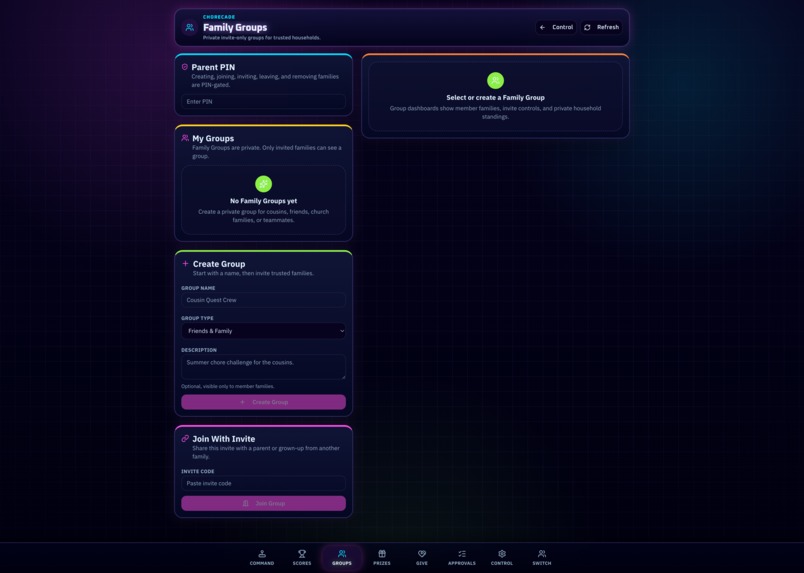Viewport: 804px width, 573px height.
Task: Click the green people icon above Select or create a Family Group
Action: pyautogui.click(x=495, y=81)
